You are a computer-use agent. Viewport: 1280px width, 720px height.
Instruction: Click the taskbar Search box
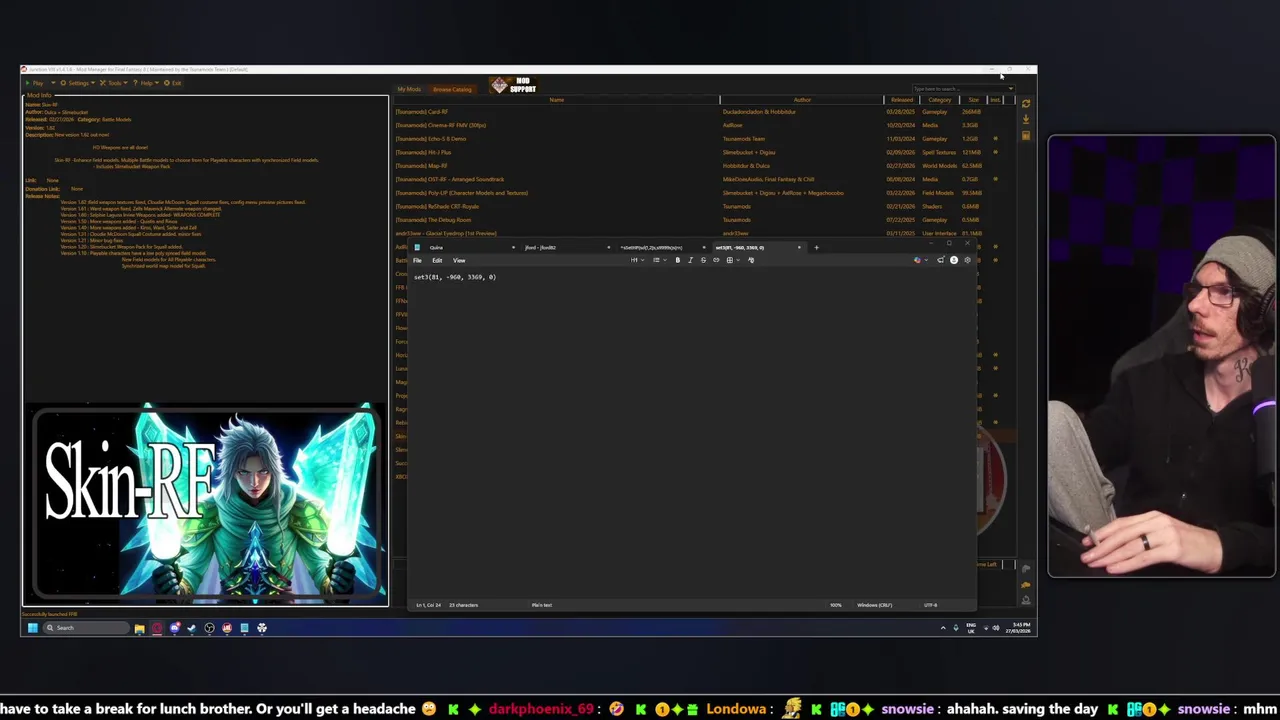pos(86,628)
